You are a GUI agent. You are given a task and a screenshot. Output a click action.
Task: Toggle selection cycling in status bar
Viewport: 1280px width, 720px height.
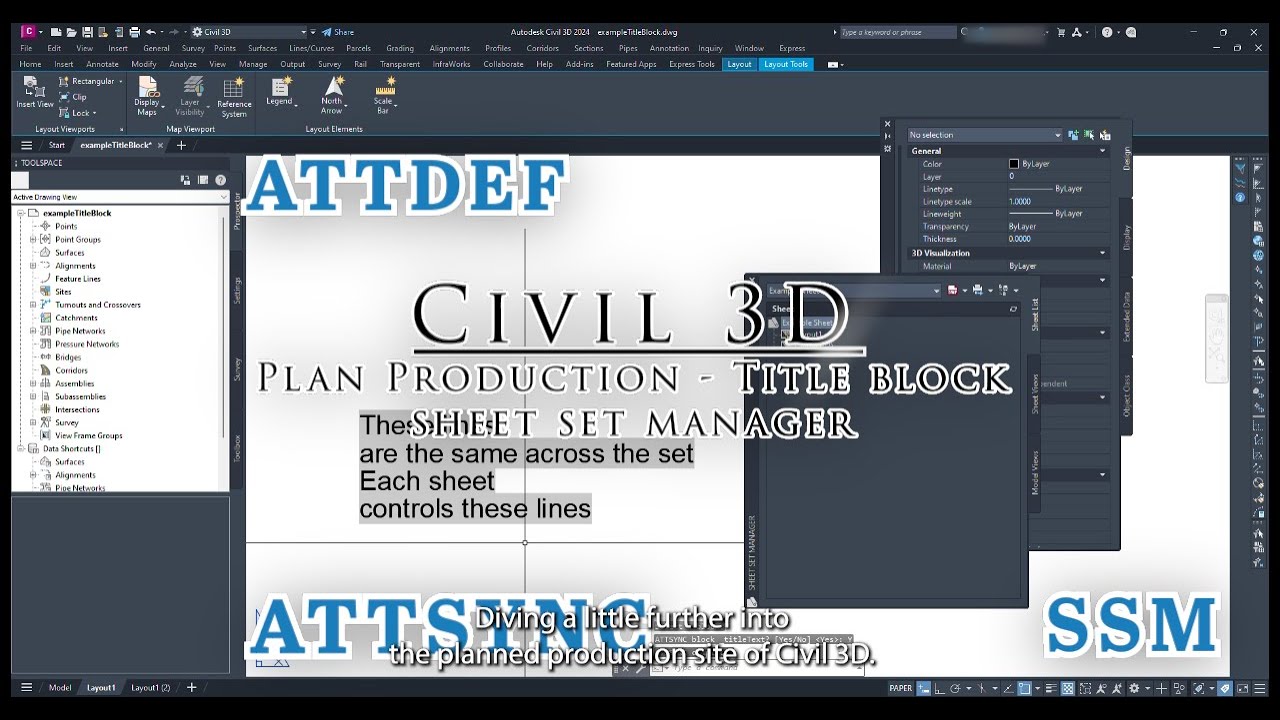tap(1084, 688)
